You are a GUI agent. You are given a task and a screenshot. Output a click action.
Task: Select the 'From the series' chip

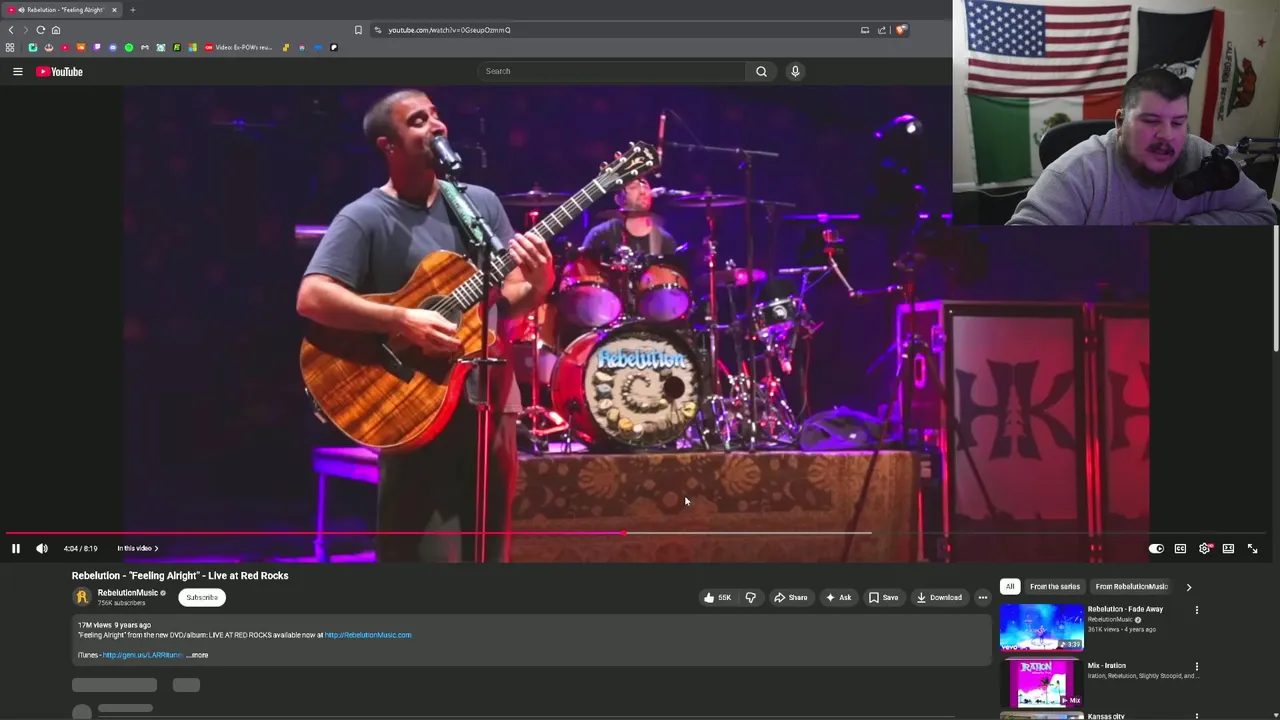[1055, 587]
